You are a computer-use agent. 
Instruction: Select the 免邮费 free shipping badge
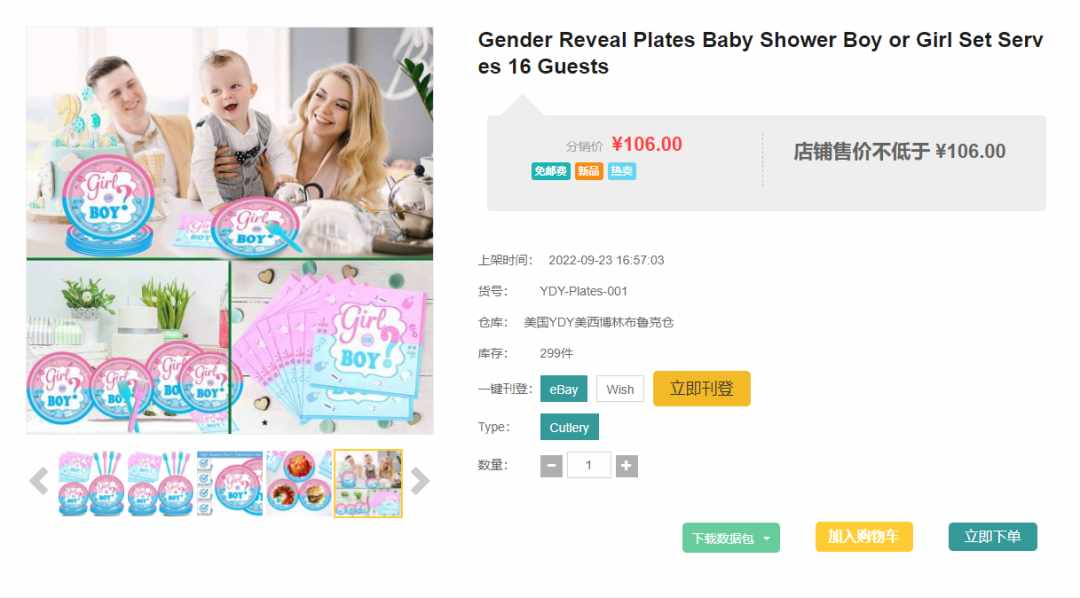(x=550, y=171)
